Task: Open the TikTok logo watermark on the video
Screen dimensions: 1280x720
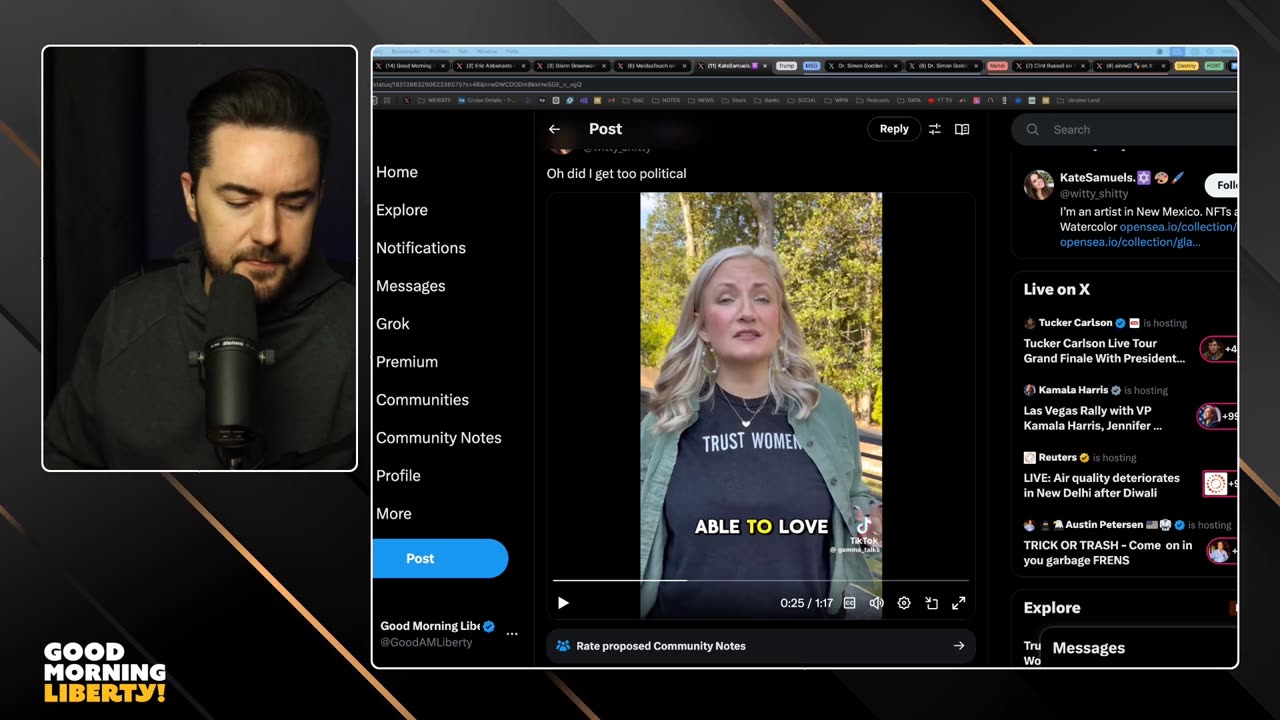Action: click(x=864, y=525)
